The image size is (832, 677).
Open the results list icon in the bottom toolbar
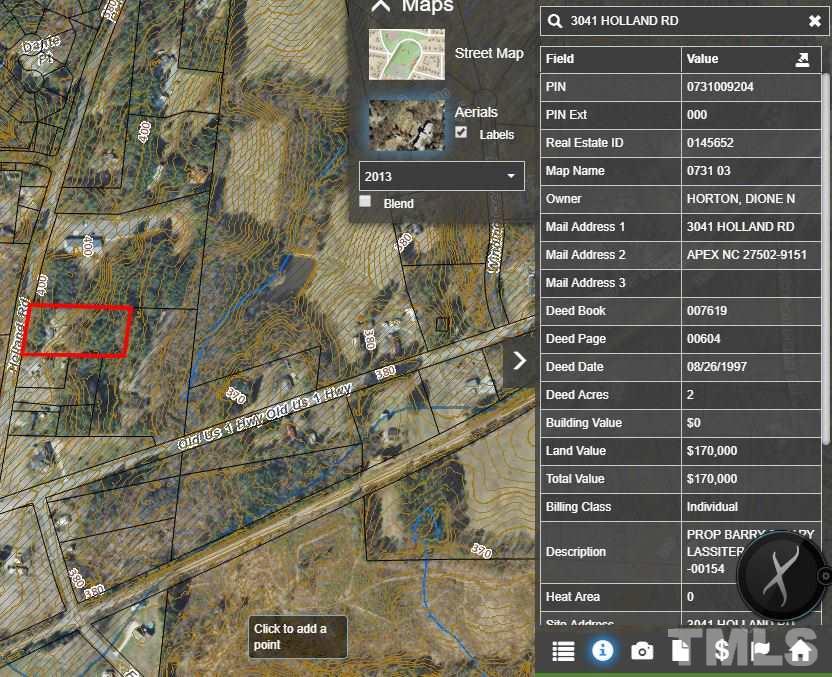563,651
